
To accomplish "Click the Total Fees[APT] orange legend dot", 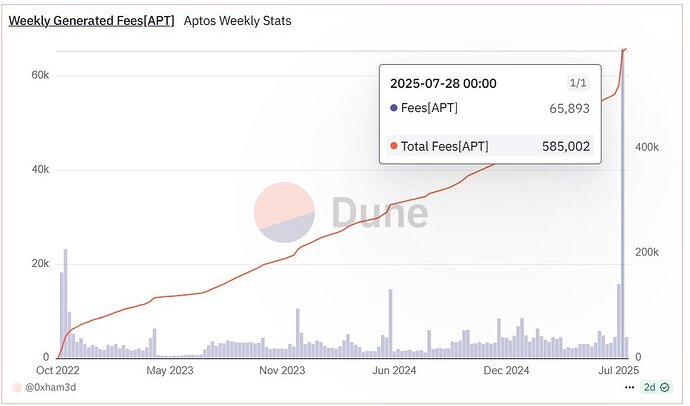I will [x=394, y=146].
